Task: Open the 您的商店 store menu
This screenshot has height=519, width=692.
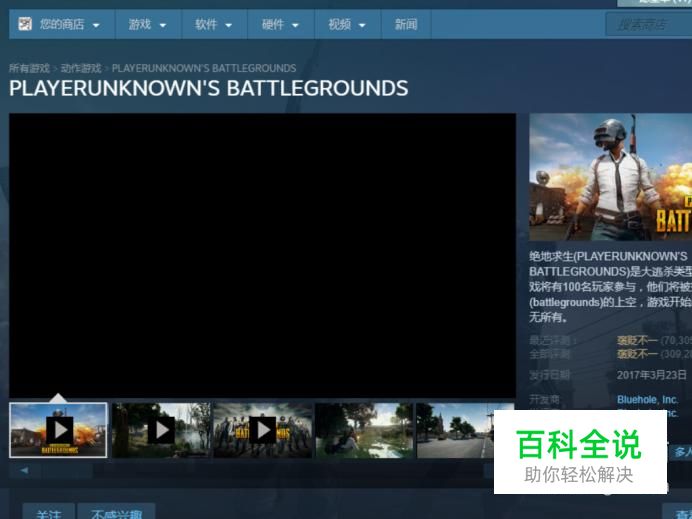Action: click(62, 24)
